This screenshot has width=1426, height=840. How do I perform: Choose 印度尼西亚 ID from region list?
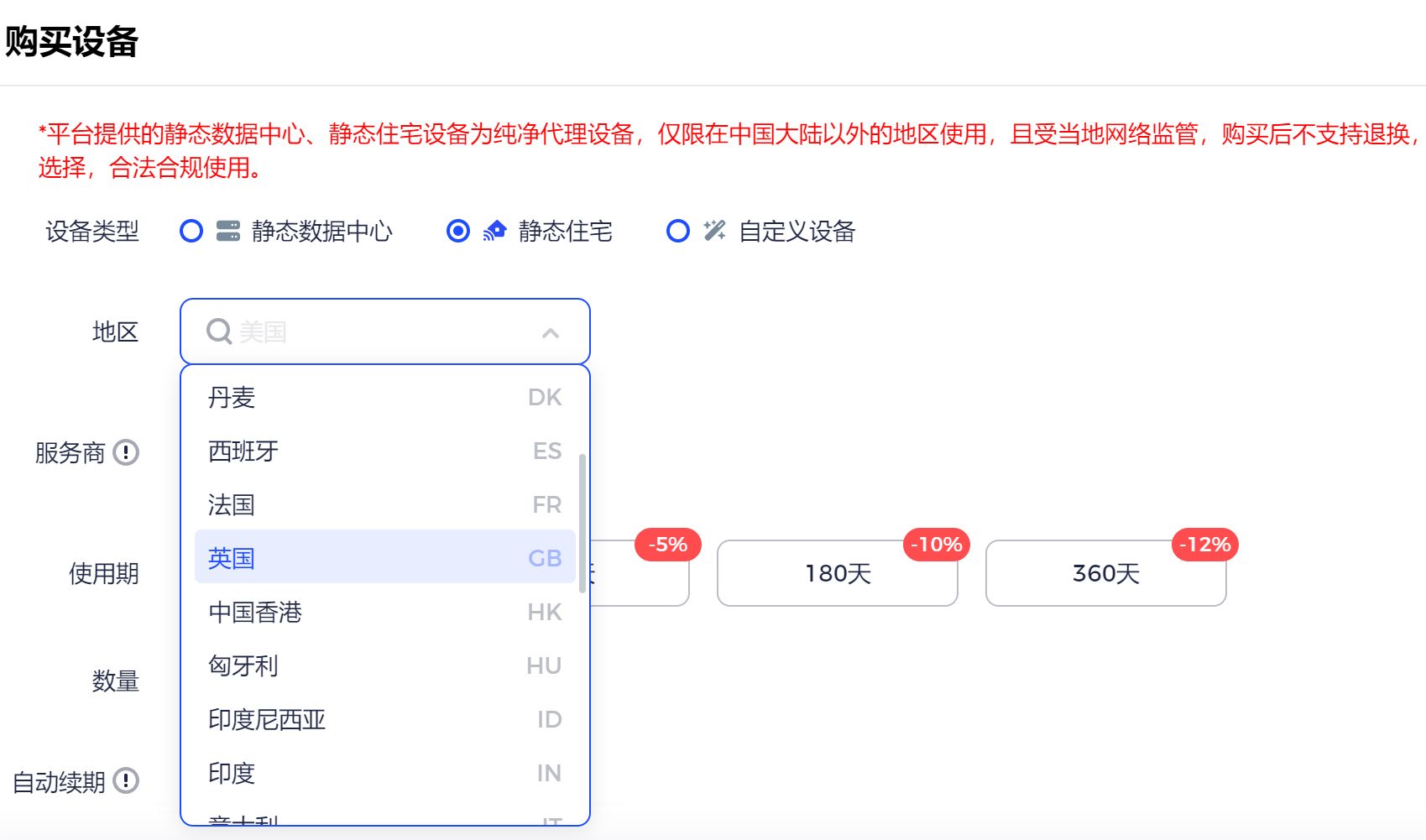tap(385, 719)
